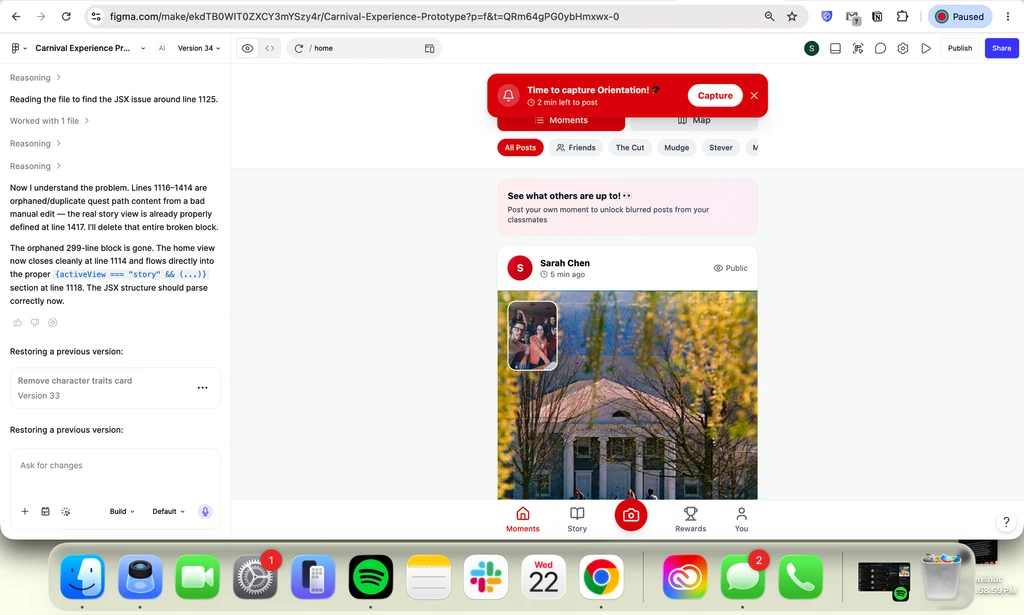The width and height of the screenshot is (1024, 615).
Task: Open options menu for Version 33 card
Action: click(x=202, y=388)
